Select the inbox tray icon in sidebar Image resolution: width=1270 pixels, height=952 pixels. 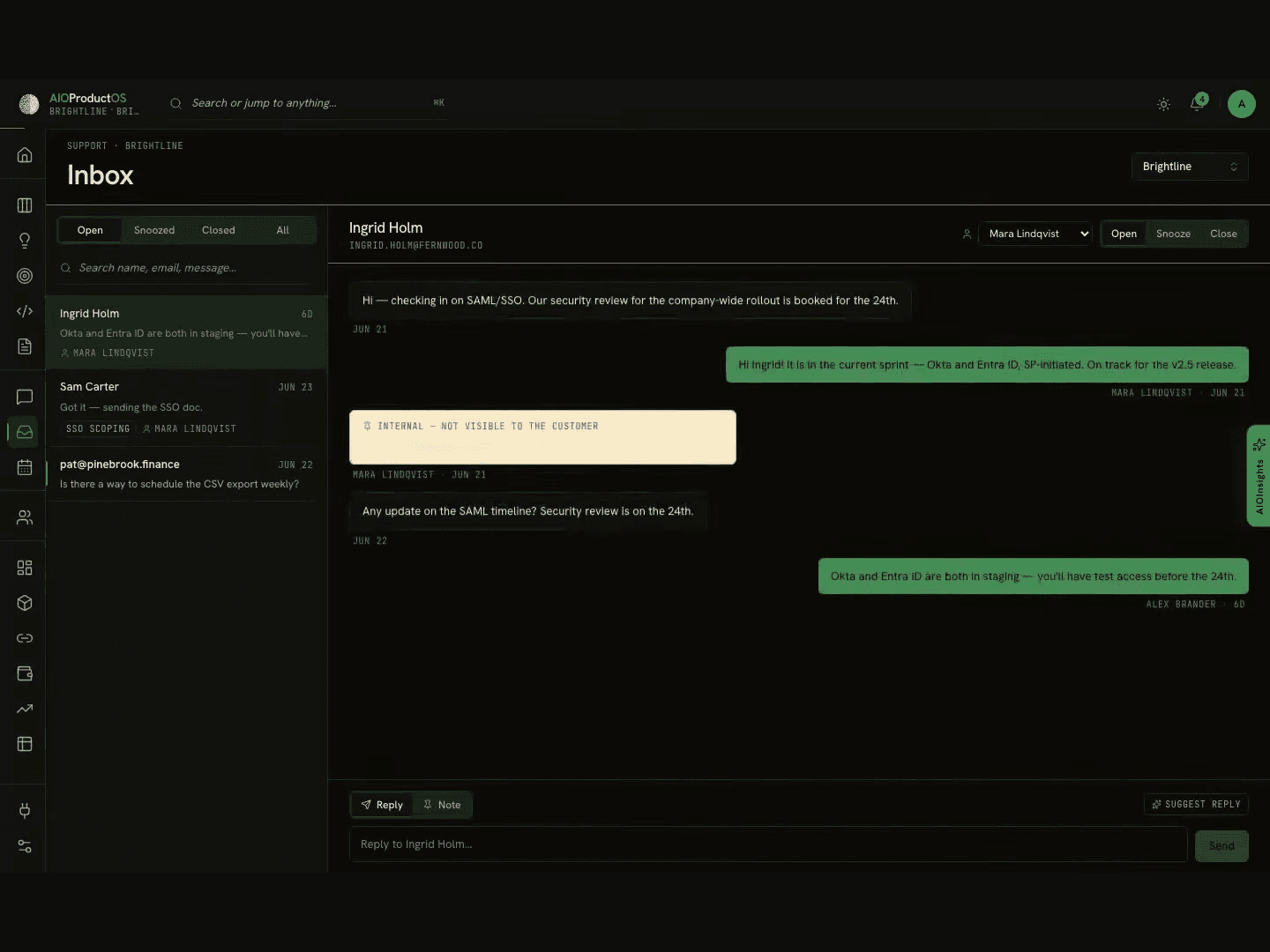(x=25, y=432)
